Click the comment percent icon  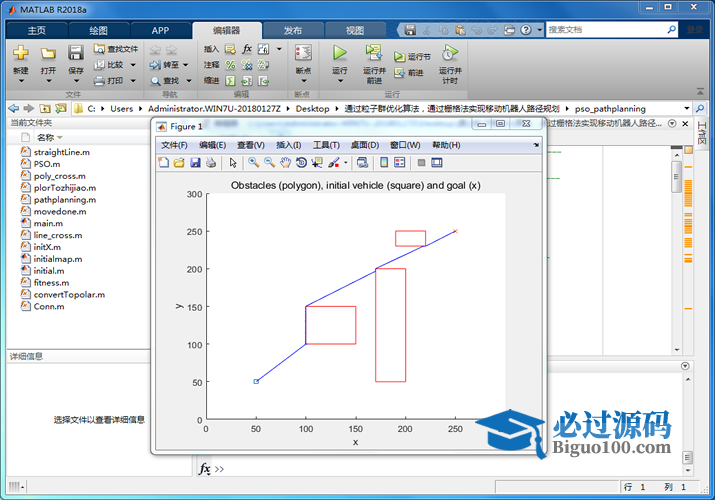coord(231,65)
